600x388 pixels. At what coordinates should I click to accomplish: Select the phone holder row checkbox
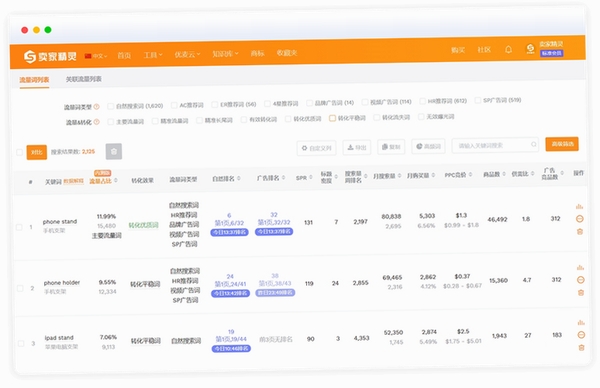20,288
